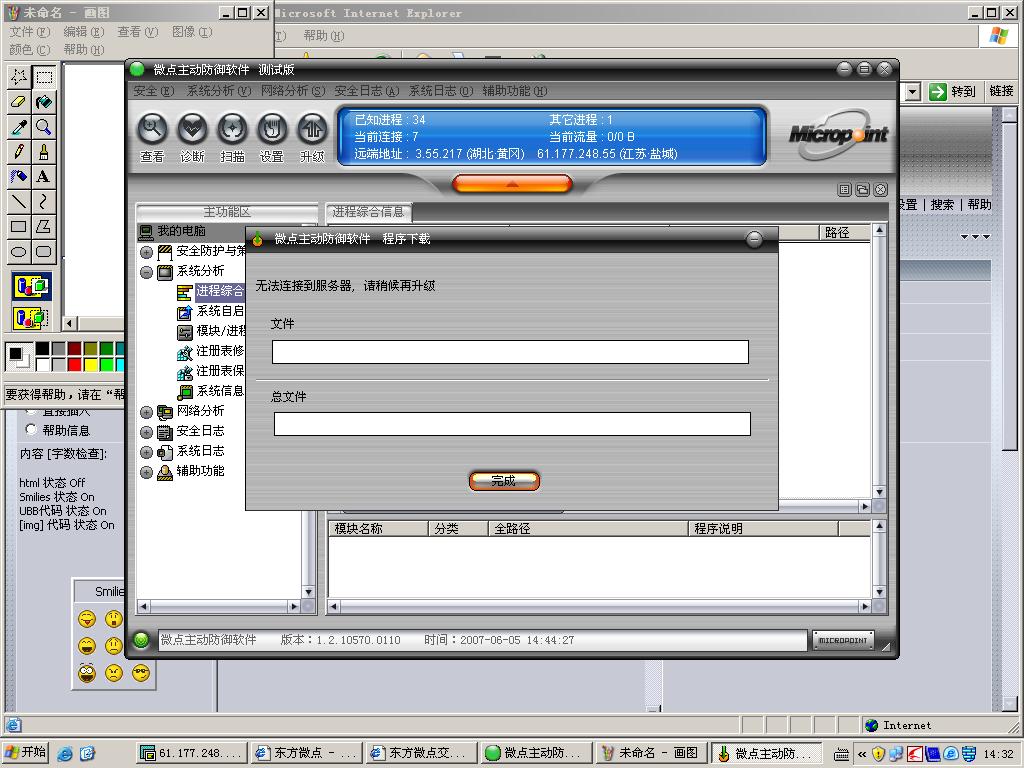Select the 我的电脑 root tree item
The image size is (1024, 768).
[181, 231]
